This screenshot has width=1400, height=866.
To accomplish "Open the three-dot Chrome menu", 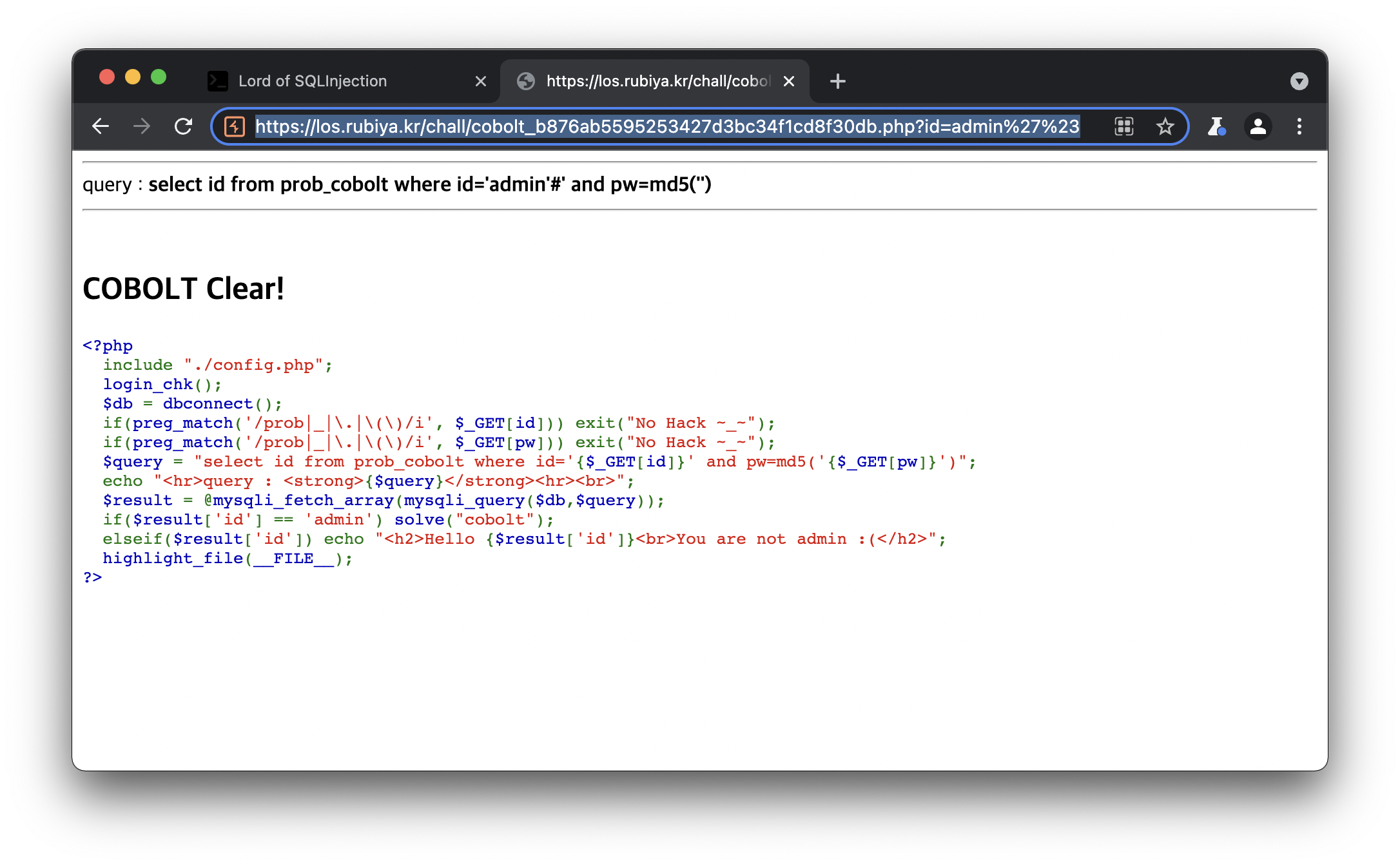I will (x=1299, y=126).
